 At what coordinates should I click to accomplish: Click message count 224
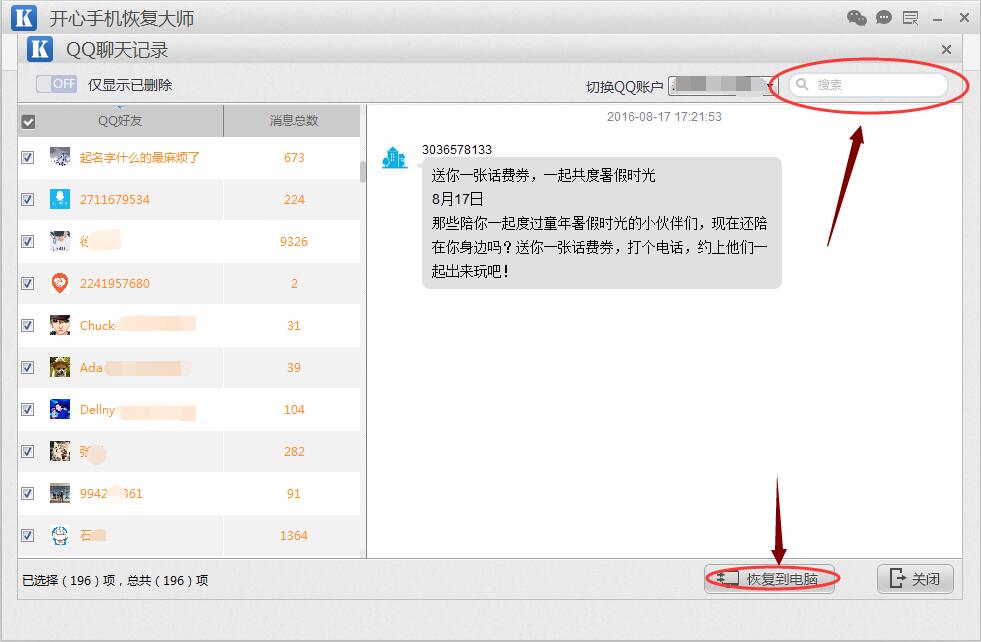click(x=294, y=200)
